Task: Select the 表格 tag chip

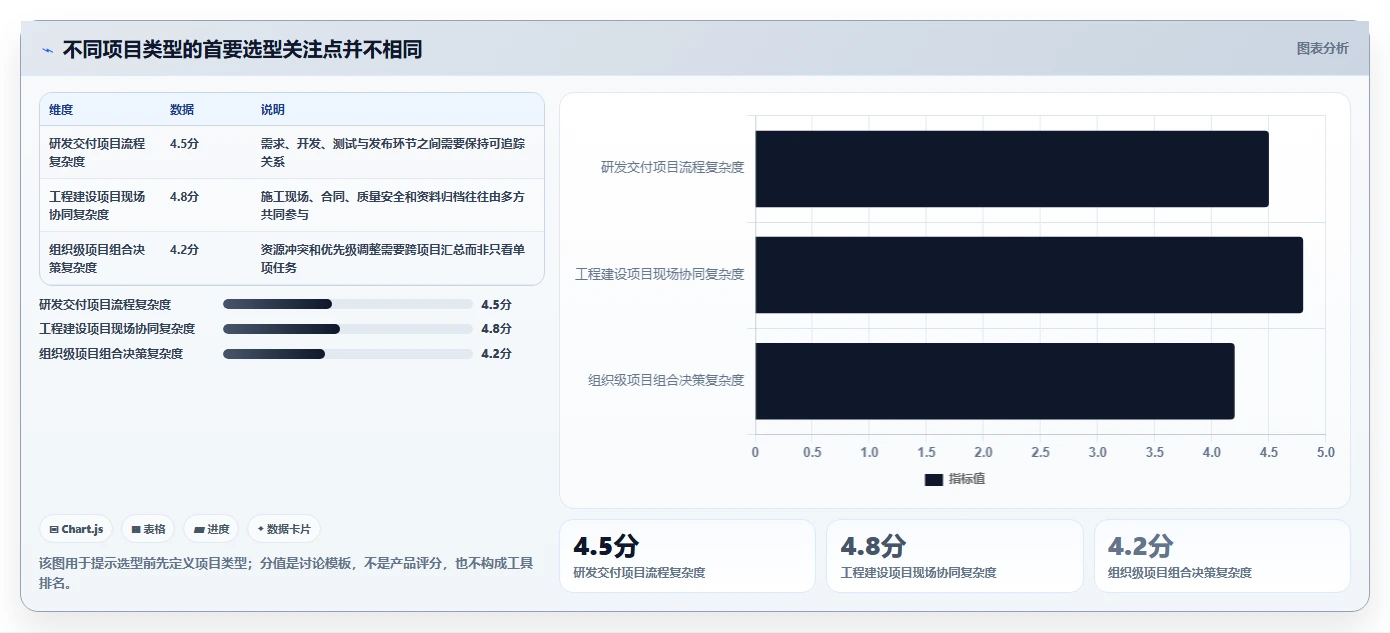Action: (148, 529)
